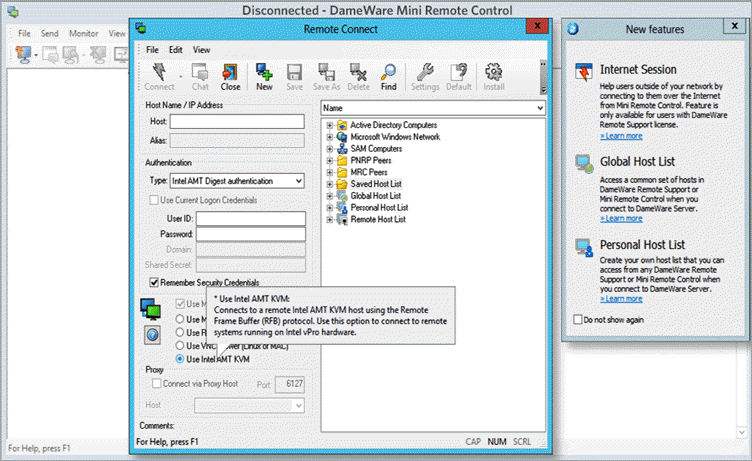
Task: Open the Monitor menu in main window
Action: click(x=83, y=33)
